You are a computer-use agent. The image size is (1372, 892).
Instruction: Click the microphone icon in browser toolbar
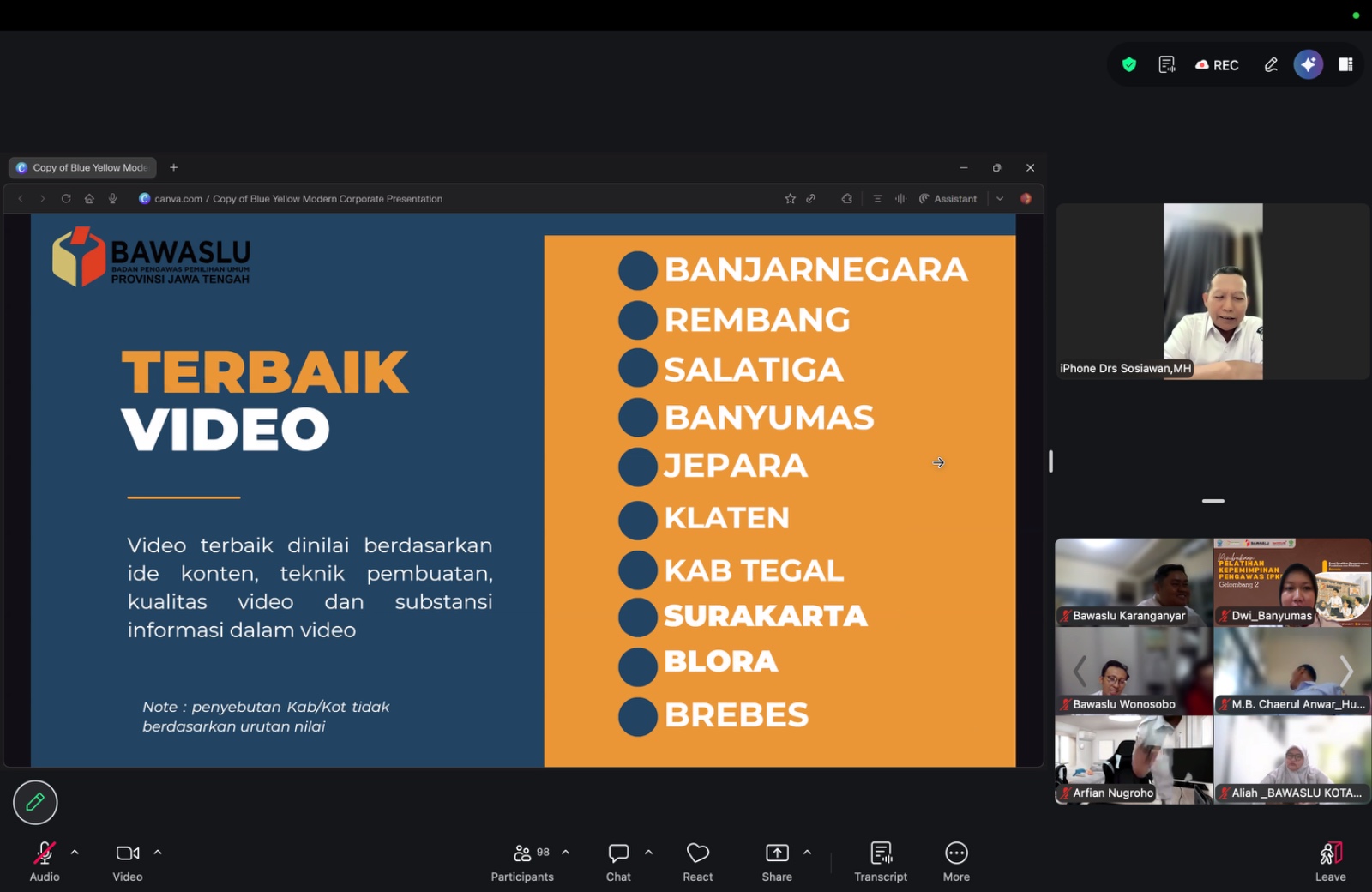112,198
